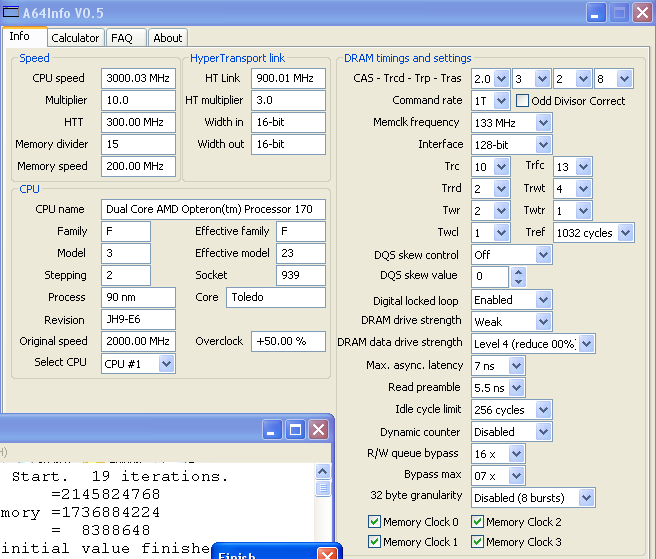Expand the Trrd dropdown
The width and height of the screenshot is (656, 559).
(501, 189)
